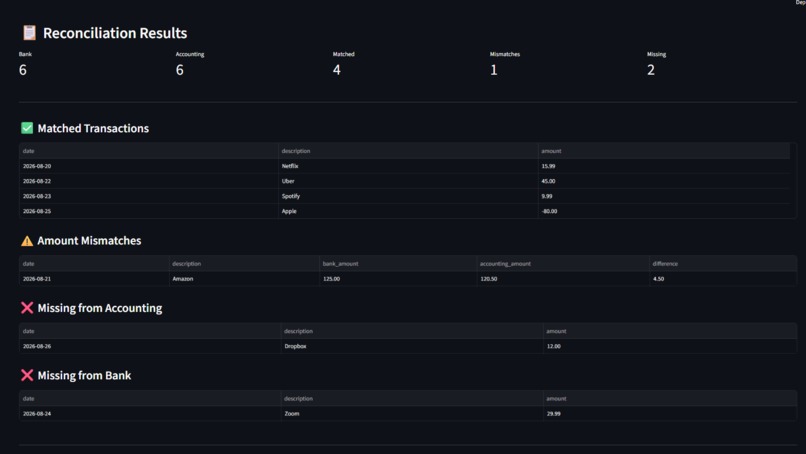Select the Netflix description cell

click(408, 166)
